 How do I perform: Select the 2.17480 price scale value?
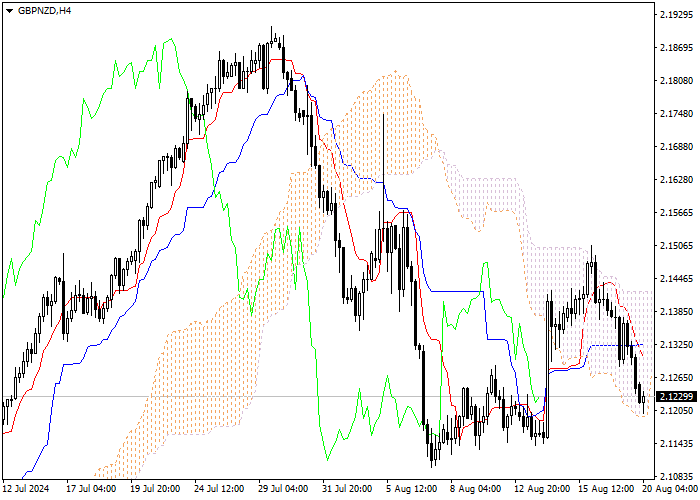pyautogui.click(x=676, y=114)
